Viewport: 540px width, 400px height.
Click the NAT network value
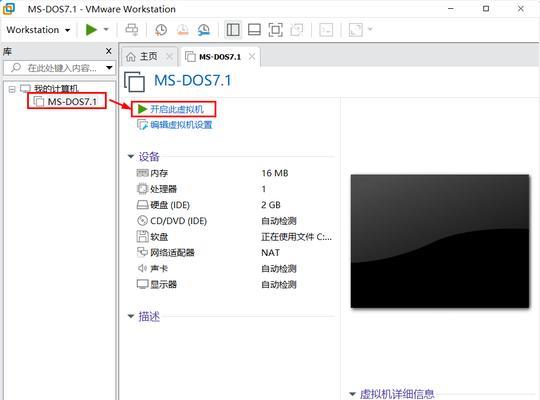tap(270, 253)
